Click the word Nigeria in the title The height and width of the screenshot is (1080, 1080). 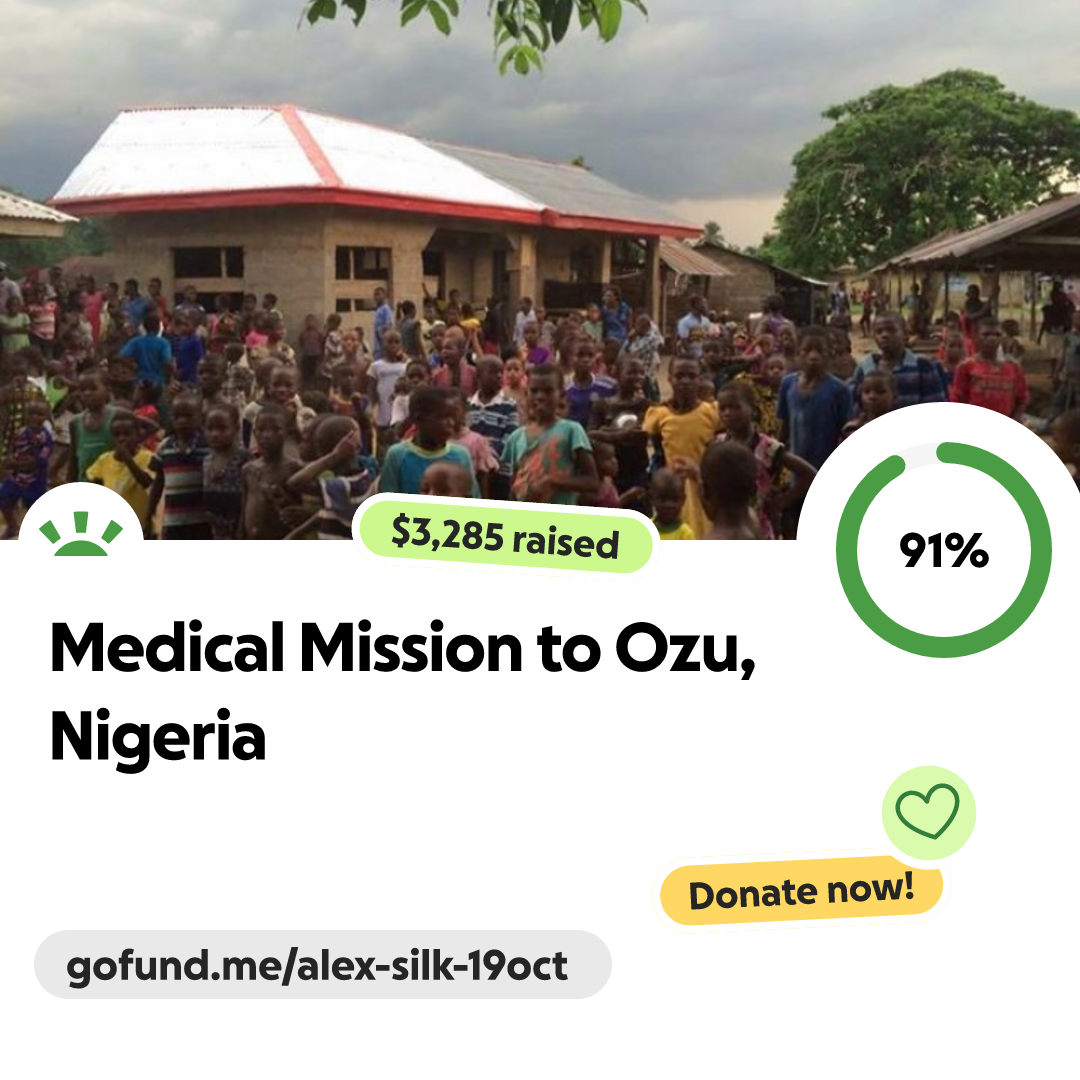tap(158, 737)
